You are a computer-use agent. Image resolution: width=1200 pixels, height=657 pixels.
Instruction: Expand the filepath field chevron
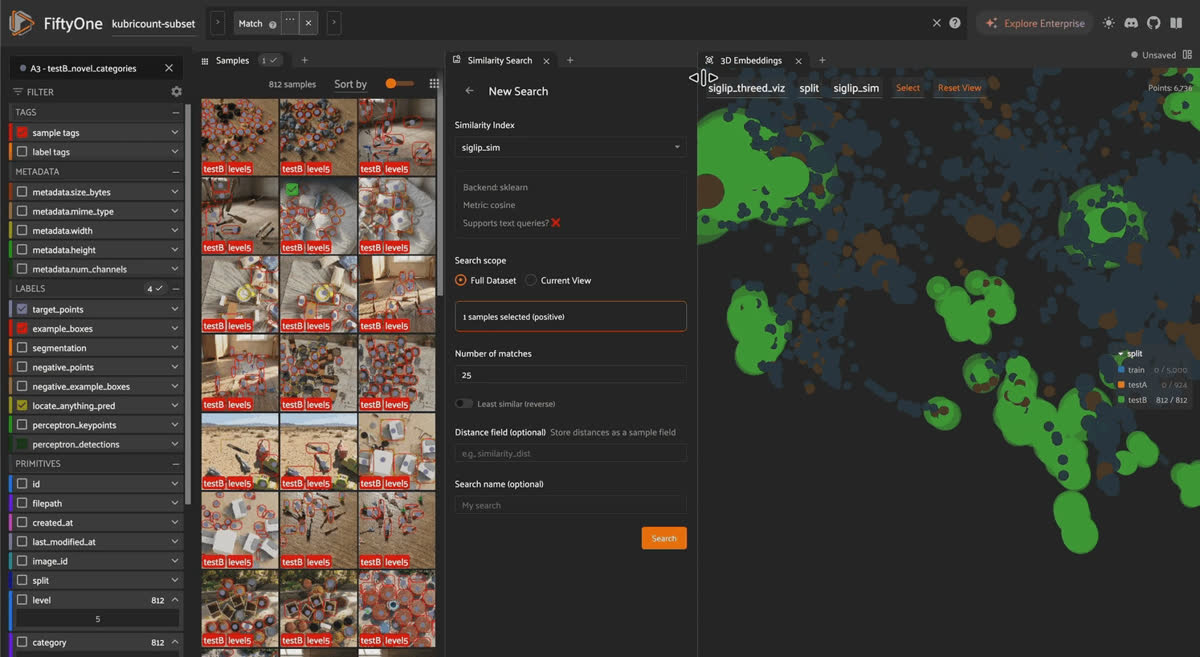click(175, 503)
